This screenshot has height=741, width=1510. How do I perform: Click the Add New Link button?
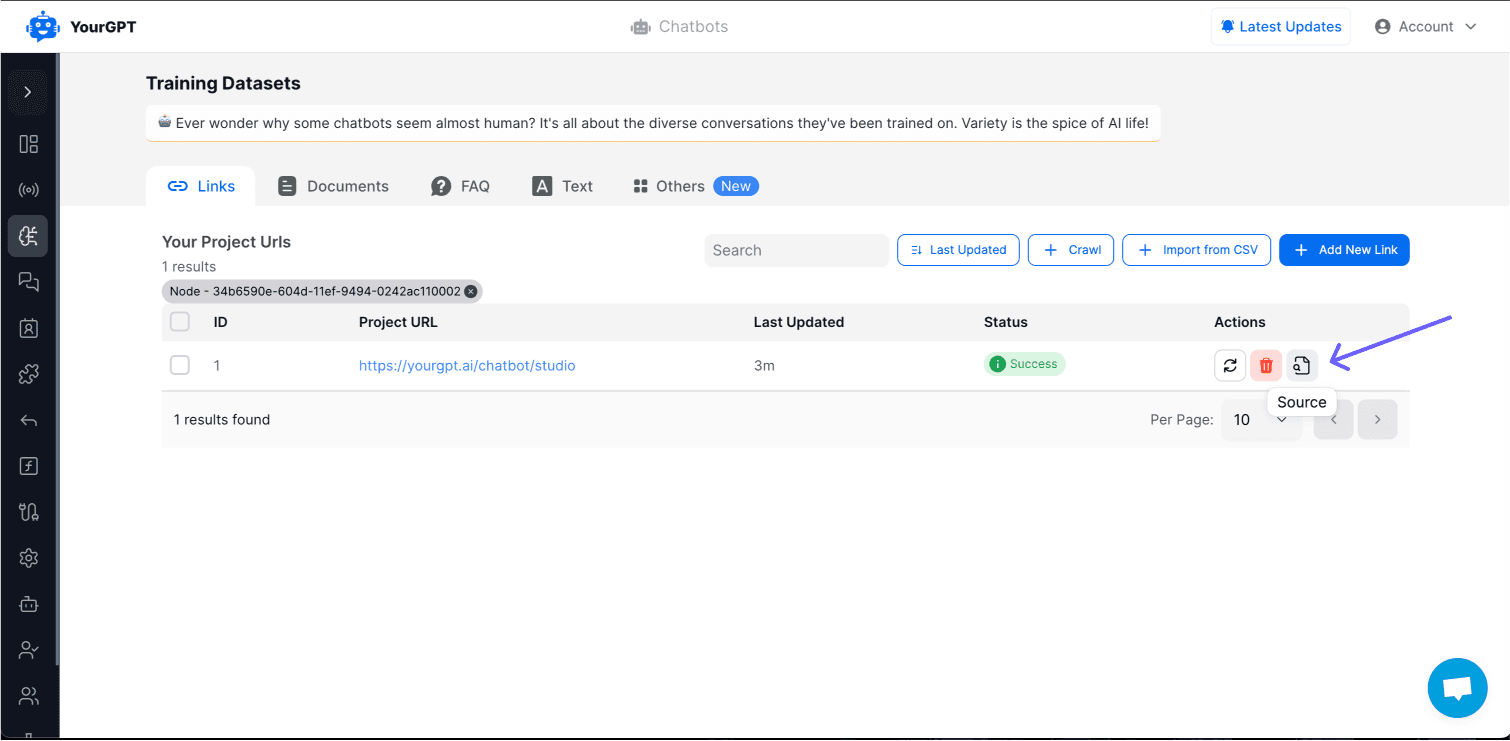coord(1344,250)
